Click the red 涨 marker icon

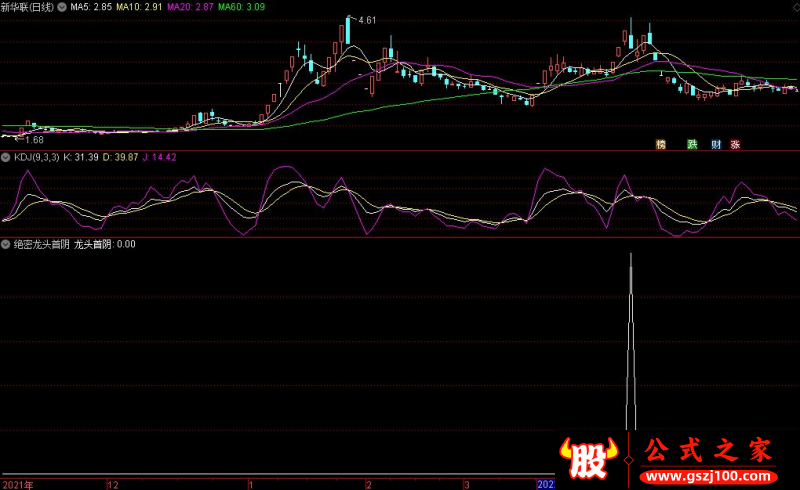point(735,144)
